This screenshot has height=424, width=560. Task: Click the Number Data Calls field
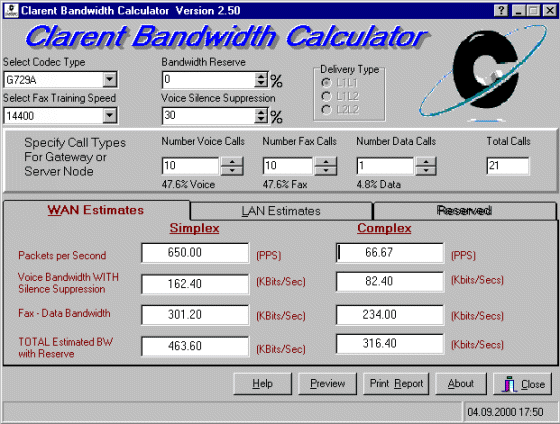point(385,166)
